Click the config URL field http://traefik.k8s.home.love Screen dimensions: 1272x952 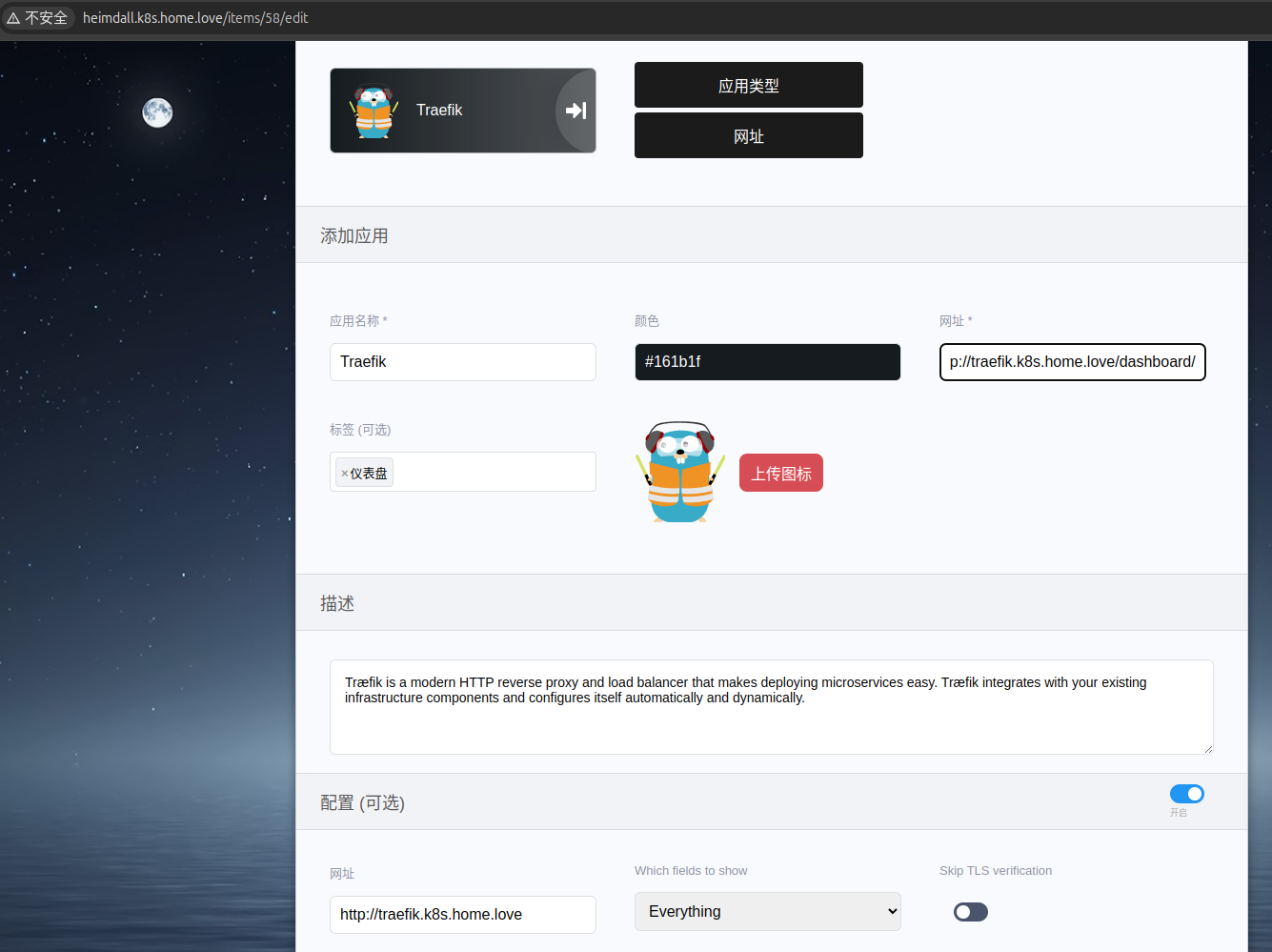tap(463, 915)
